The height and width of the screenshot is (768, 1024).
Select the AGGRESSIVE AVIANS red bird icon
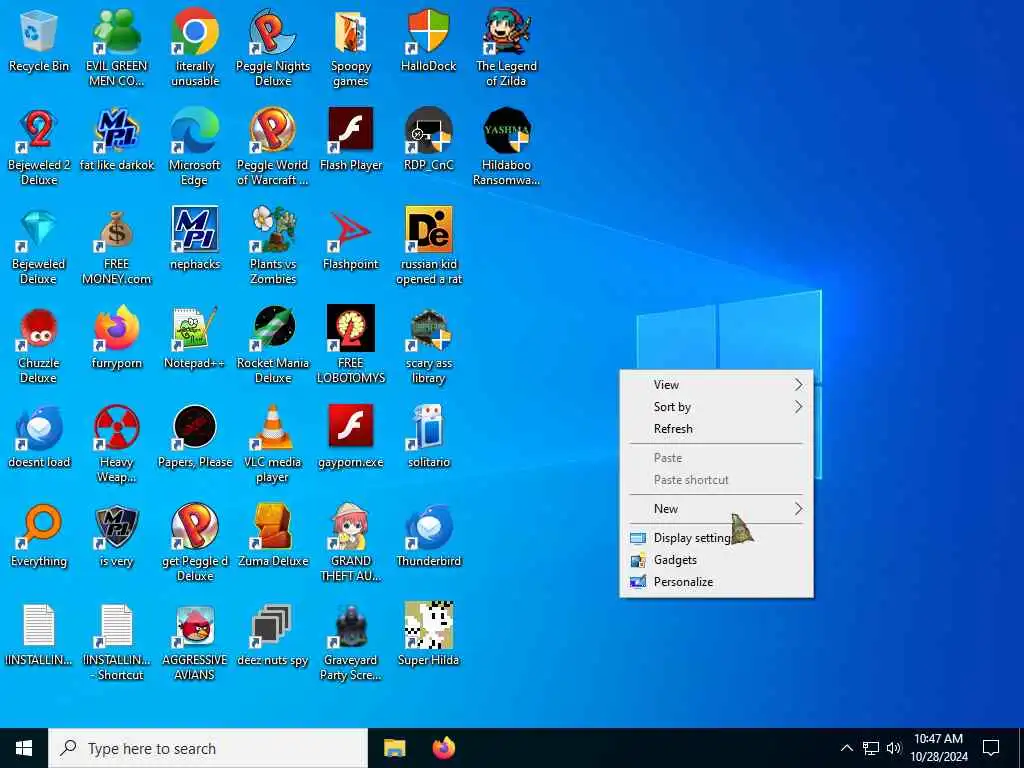[x=195, y=643]
